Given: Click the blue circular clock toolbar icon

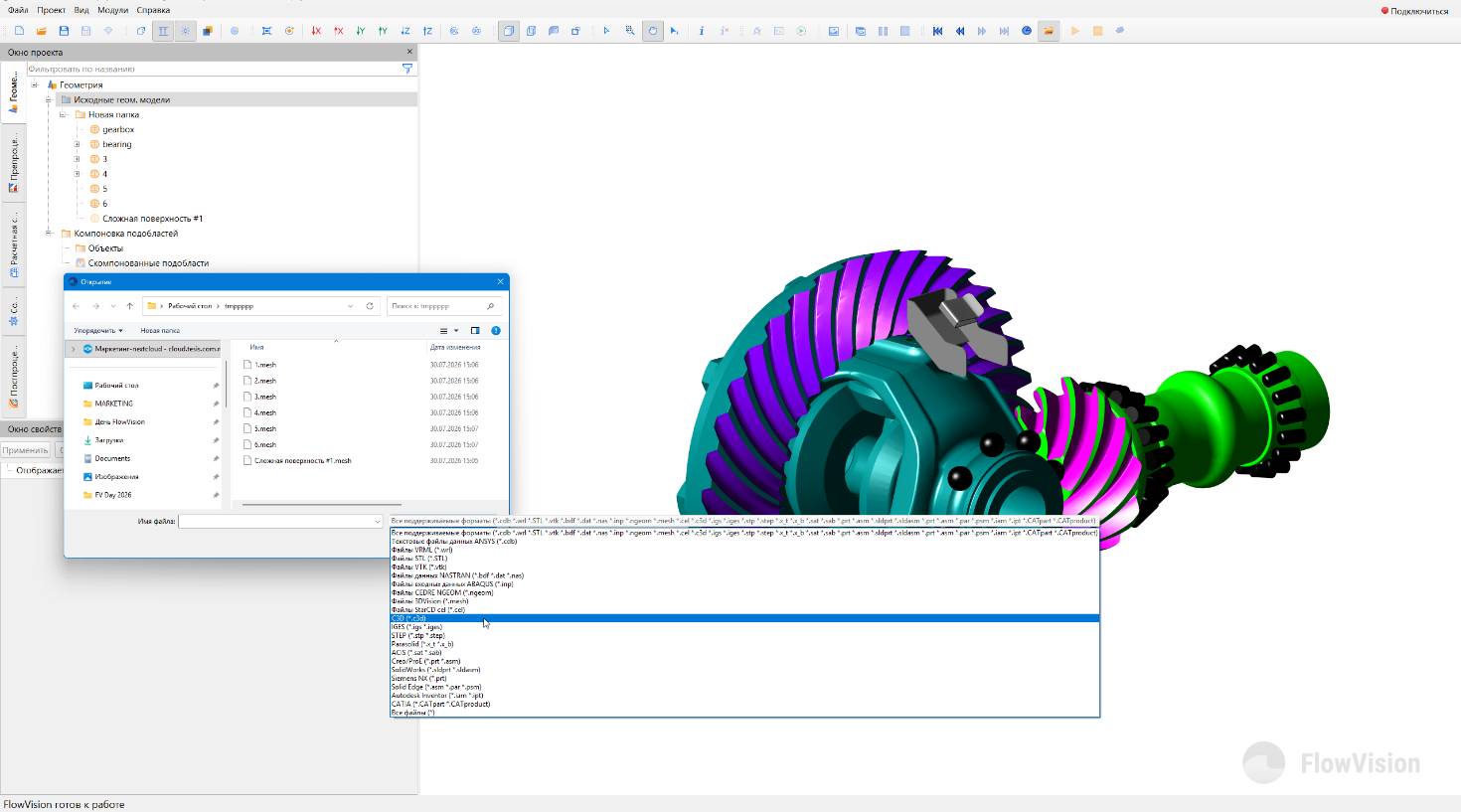Looking at the screenshot, I should pyautogui.click(x=1027, y=31).
